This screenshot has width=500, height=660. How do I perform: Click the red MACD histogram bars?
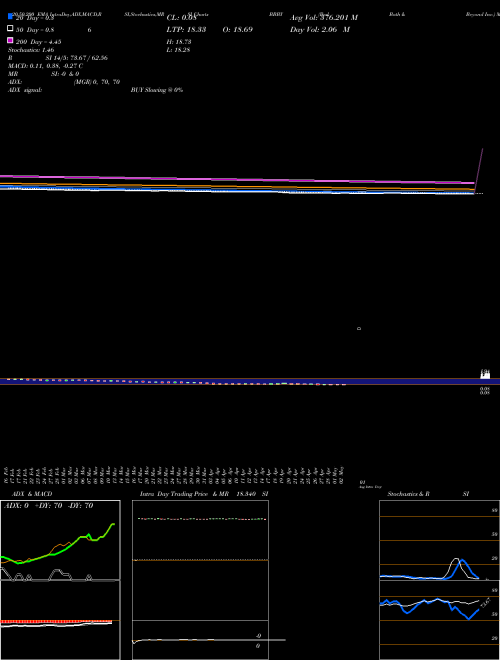pos(56,621)
